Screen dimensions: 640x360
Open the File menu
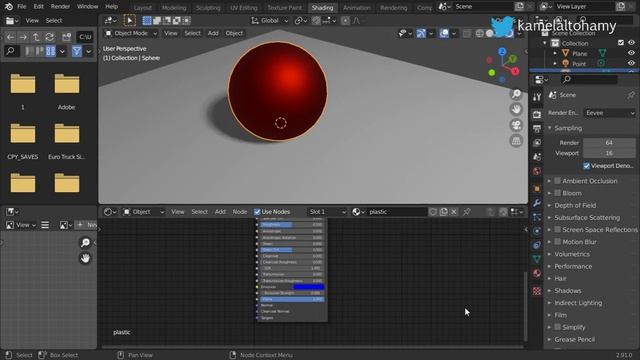(22, 7)
